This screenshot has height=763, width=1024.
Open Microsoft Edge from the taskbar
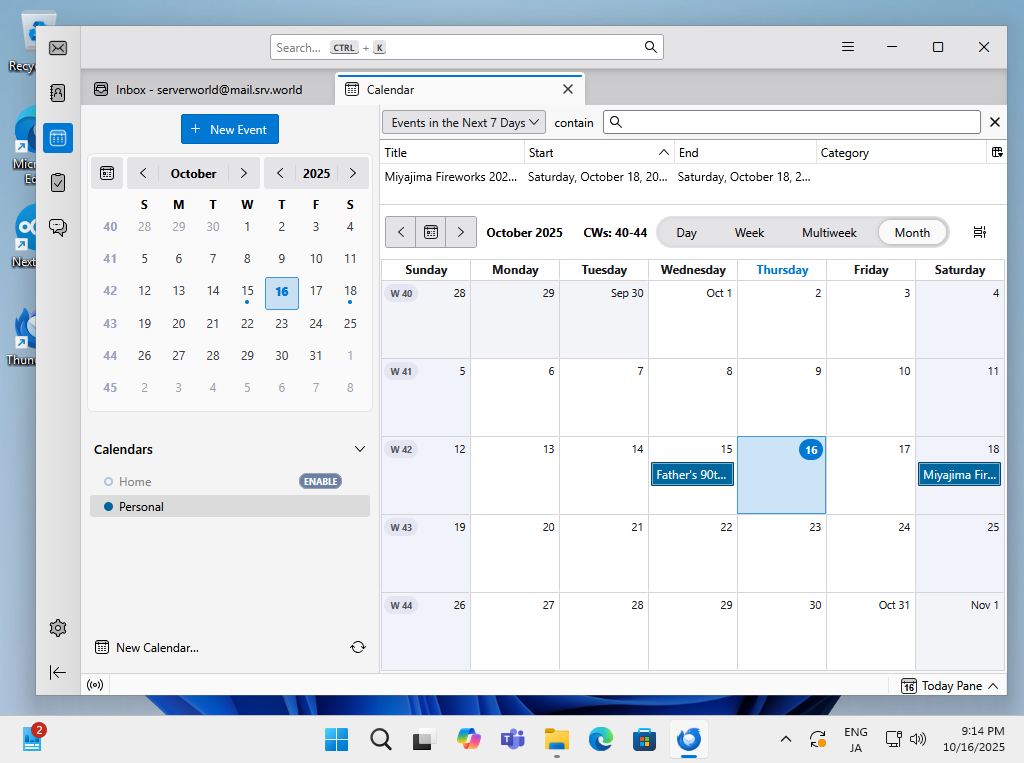[600, 739]
